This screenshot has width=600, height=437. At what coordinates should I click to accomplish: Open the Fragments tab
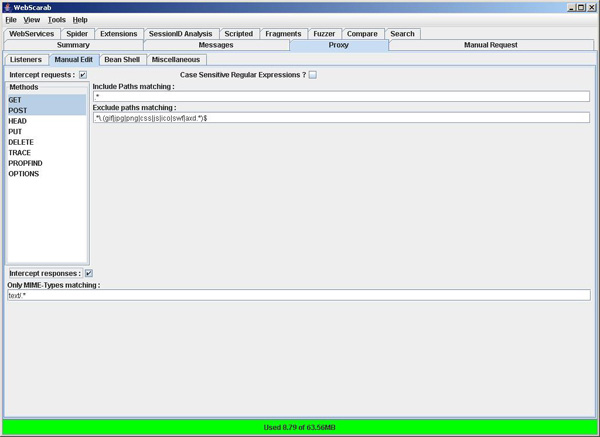click(283, 34)
